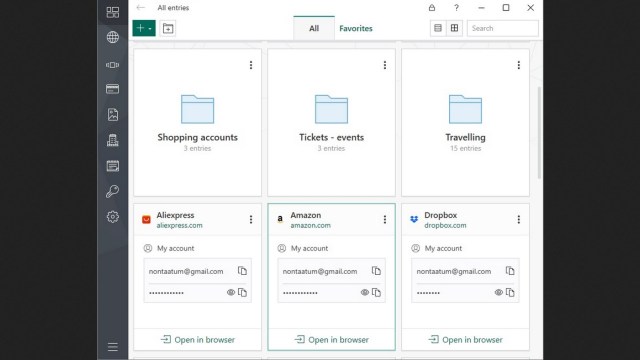The height and width of the screenshot is (360, 640).
Task: Click the Aliexpress site logo icon
Action: click(x=146, y=220)
